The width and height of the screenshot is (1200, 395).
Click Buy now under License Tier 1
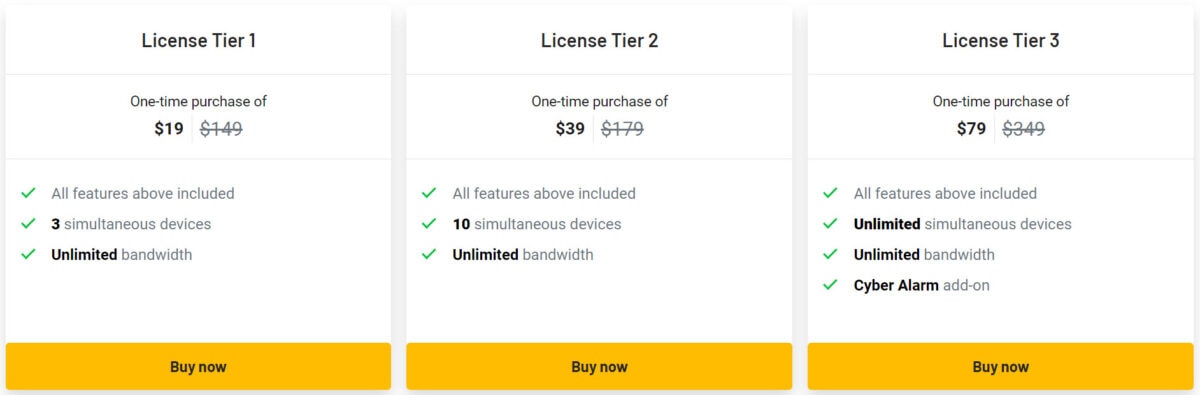[x=198, y=367]
